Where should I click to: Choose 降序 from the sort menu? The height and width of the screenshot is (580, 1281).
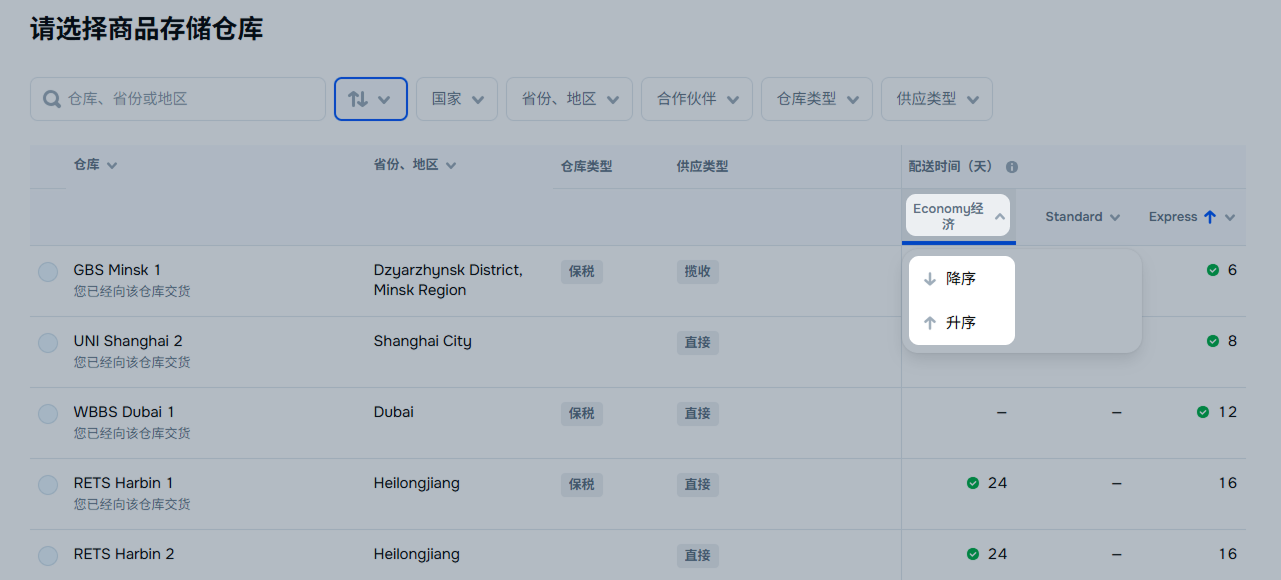[x=960, y=279]
